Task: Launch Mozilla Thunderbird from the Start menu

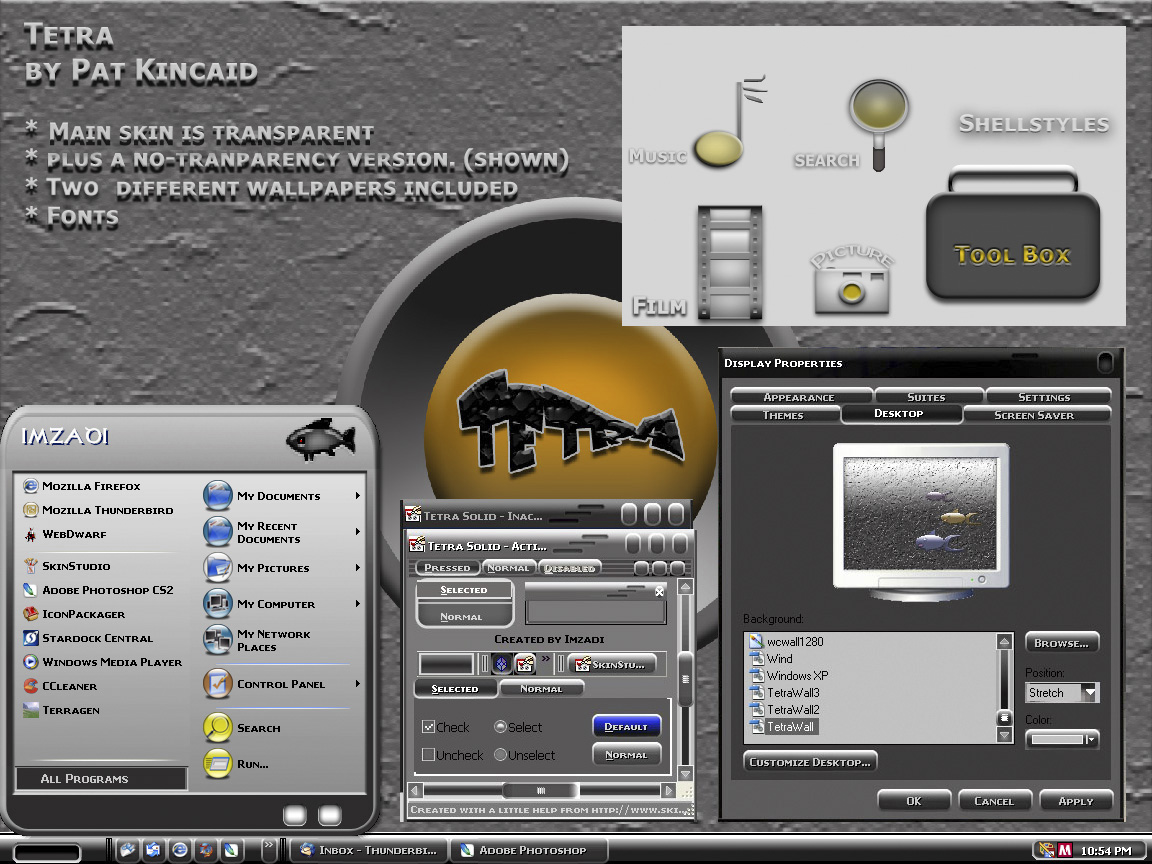Action: click(98, 510)
